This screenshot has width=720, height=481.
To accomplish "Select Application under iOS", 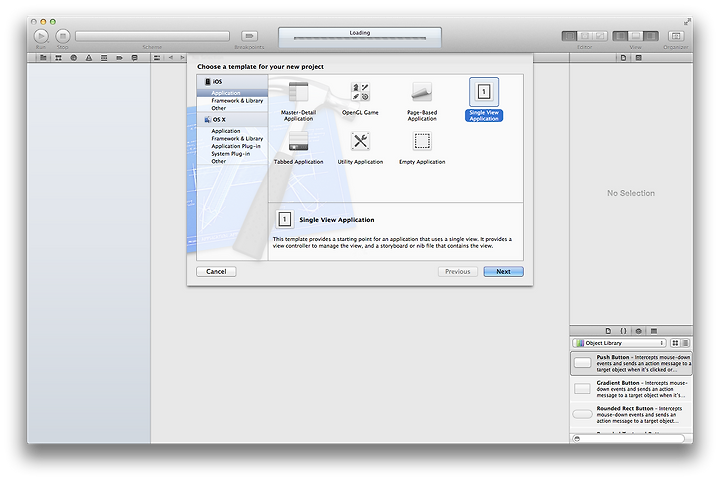I will pyautogui.click(x=232, y=93).
